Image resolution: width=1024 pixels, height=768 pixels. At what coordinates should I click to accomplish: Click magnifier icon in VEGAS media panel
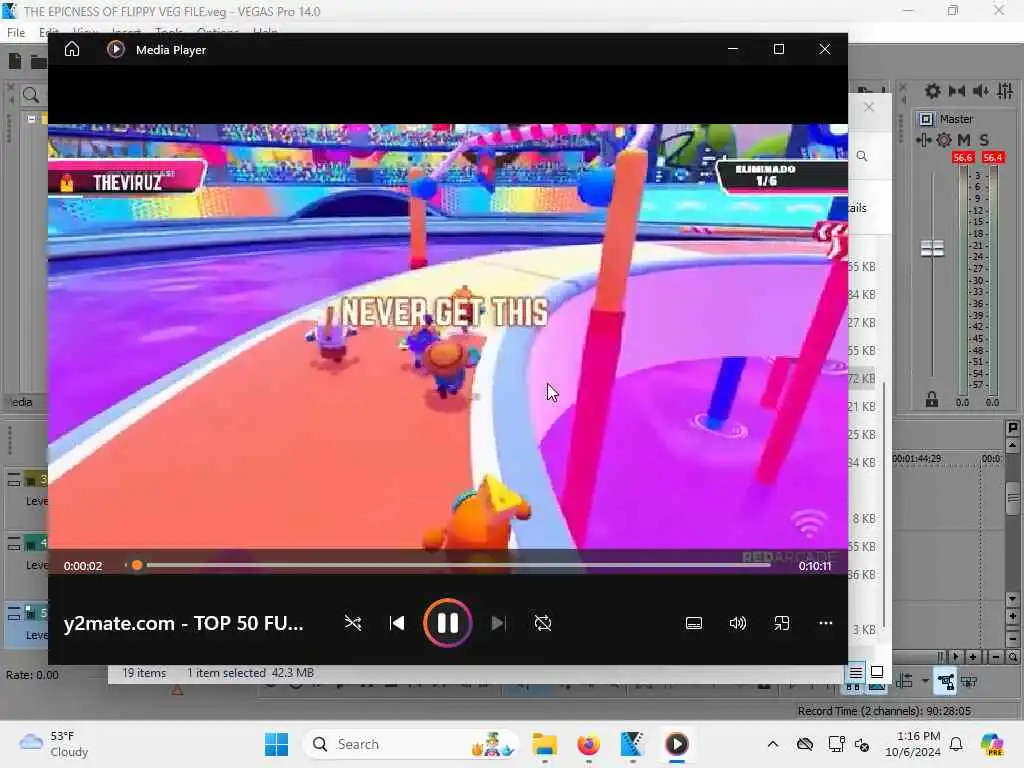coord(30,95)
